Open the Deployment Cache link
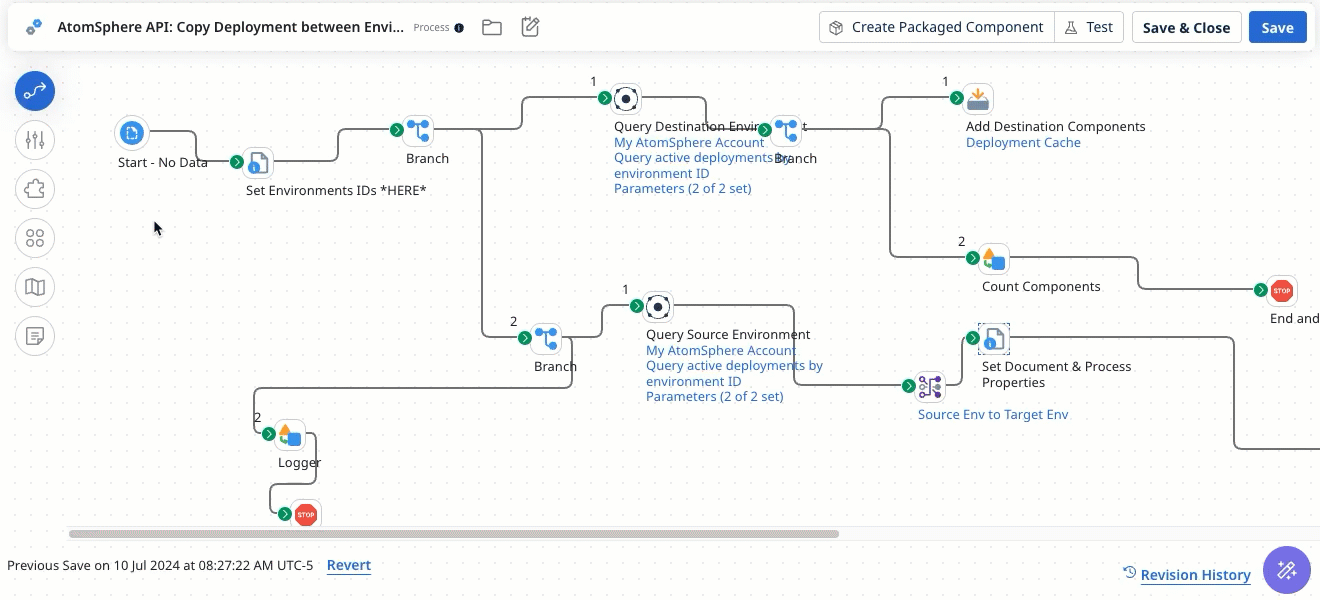Viewport: 1320px width, 600px height. point(1023,142)
